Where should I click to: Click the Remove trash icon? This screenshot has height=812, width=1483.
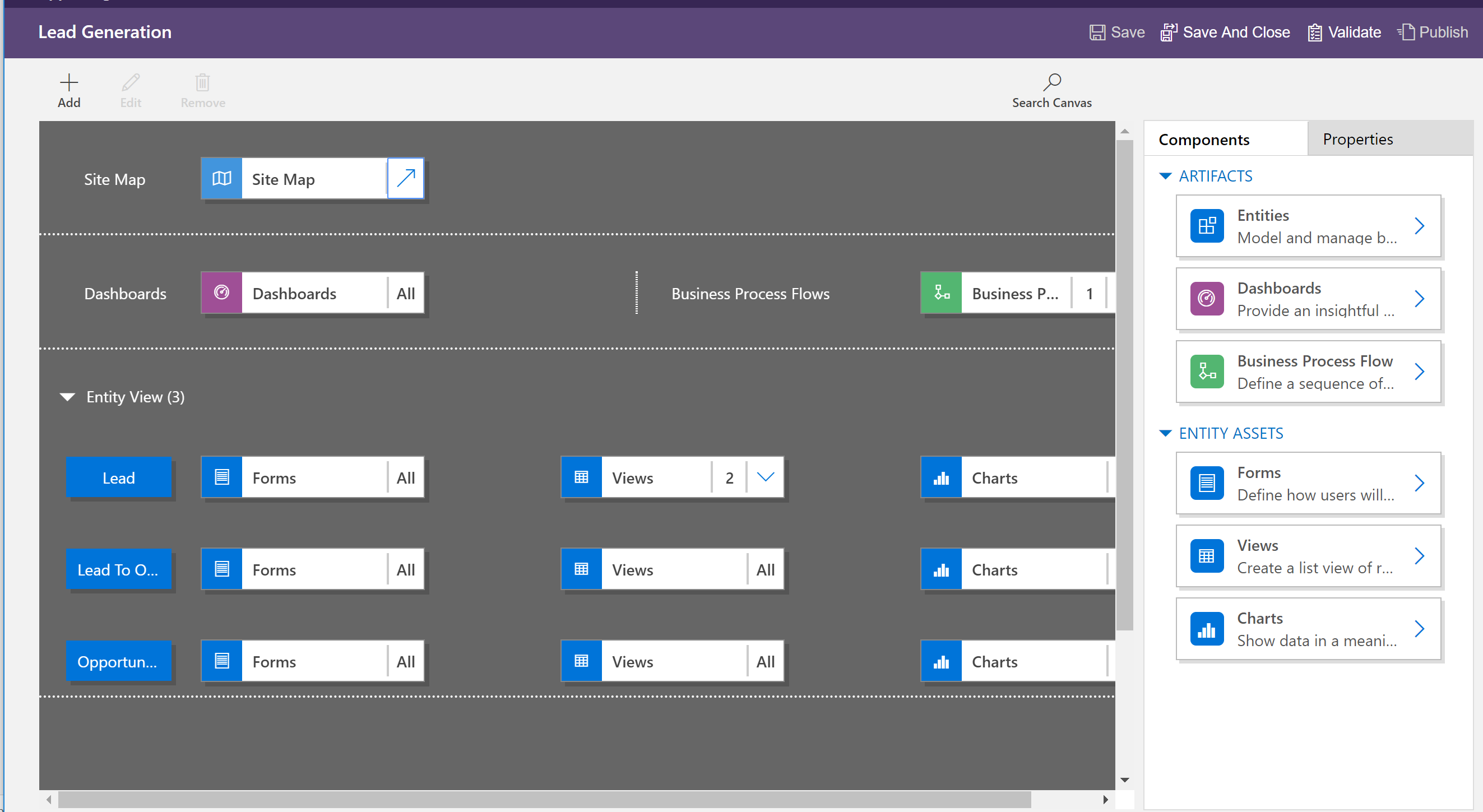(202, 82)
